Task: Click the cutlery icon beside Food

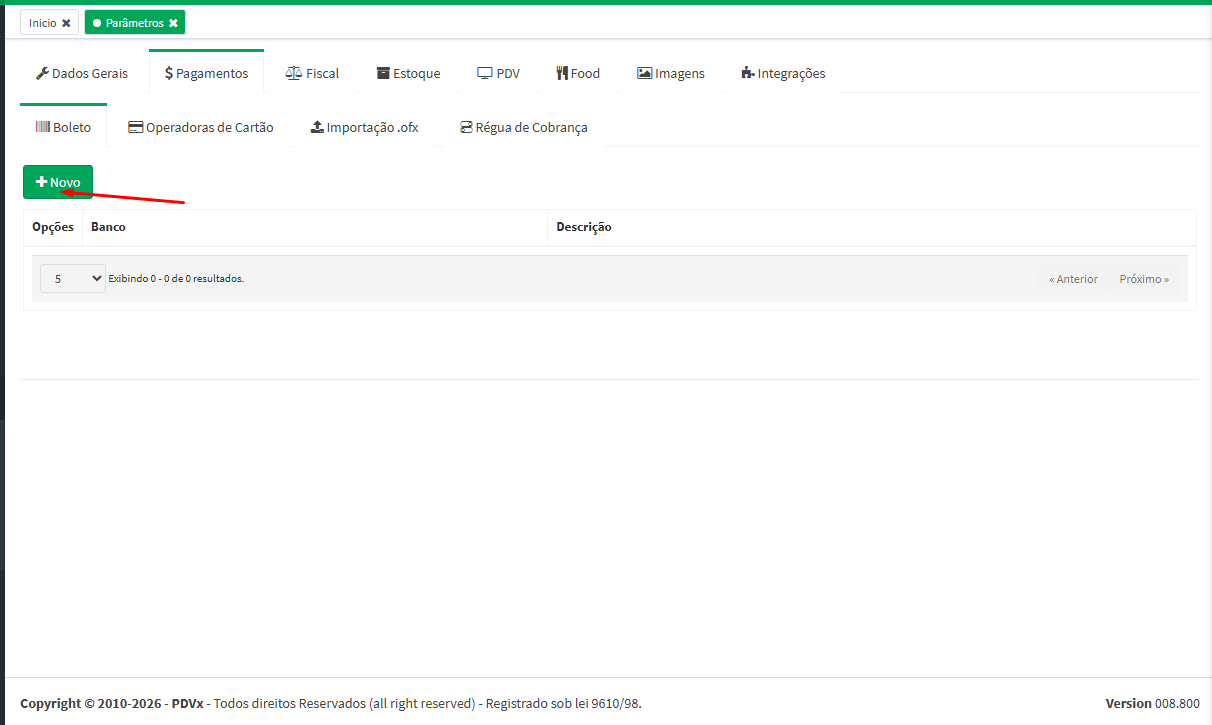Action: 562,73
